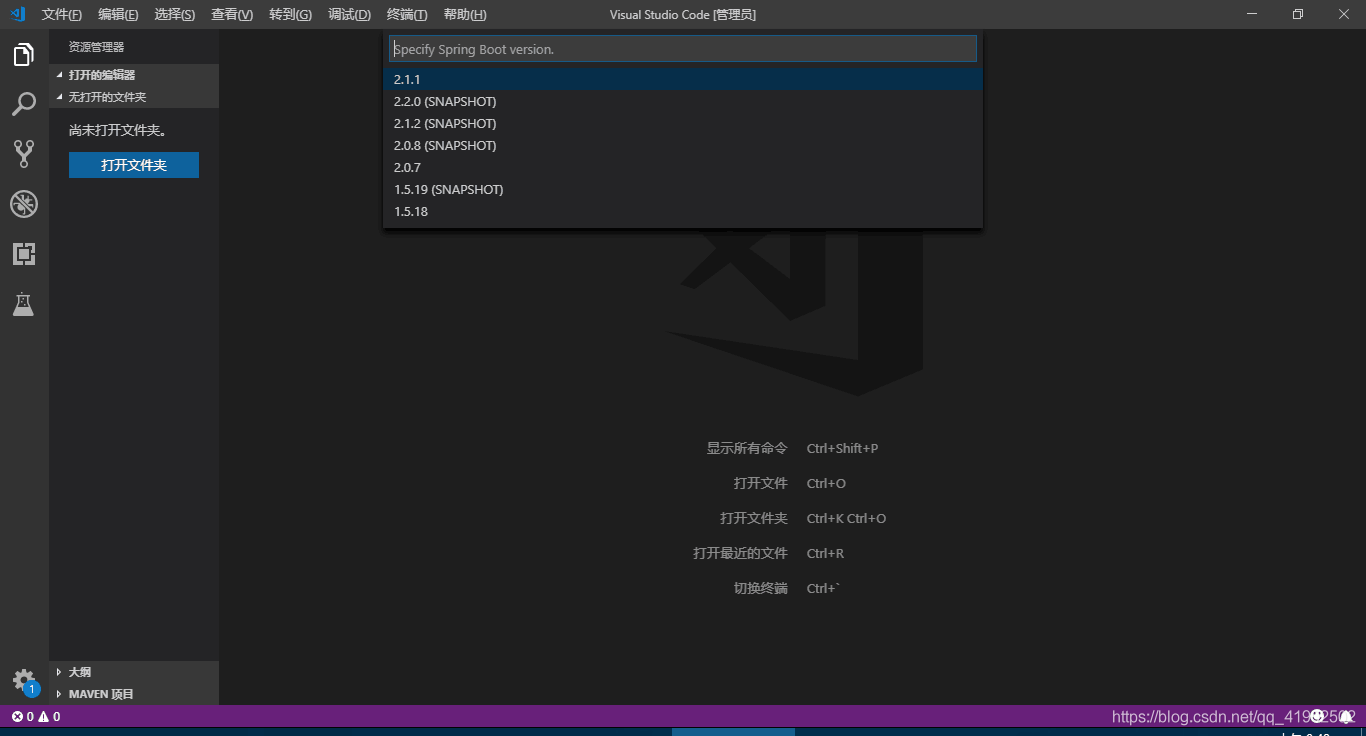Open the 调试(D) menu
The height and width of the screenshot is (736, 1366).
tap(349, 14)
